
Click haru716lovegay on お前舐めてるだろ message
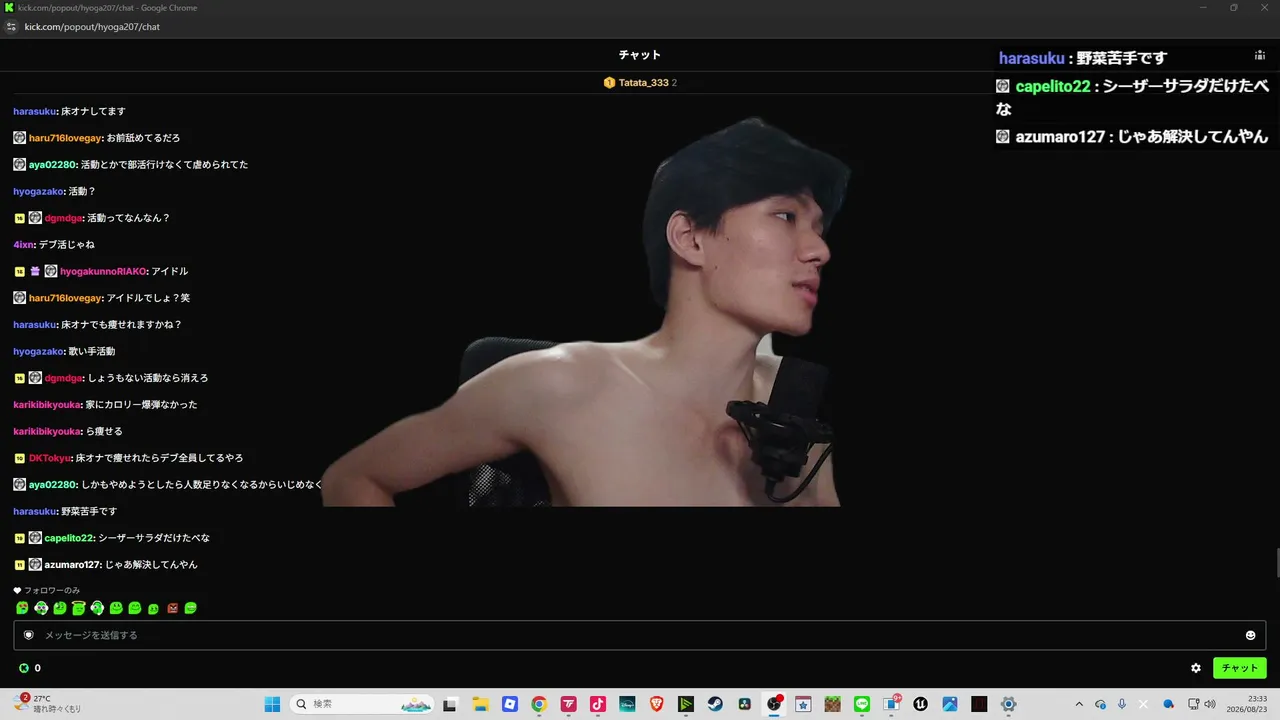point(65,138)
